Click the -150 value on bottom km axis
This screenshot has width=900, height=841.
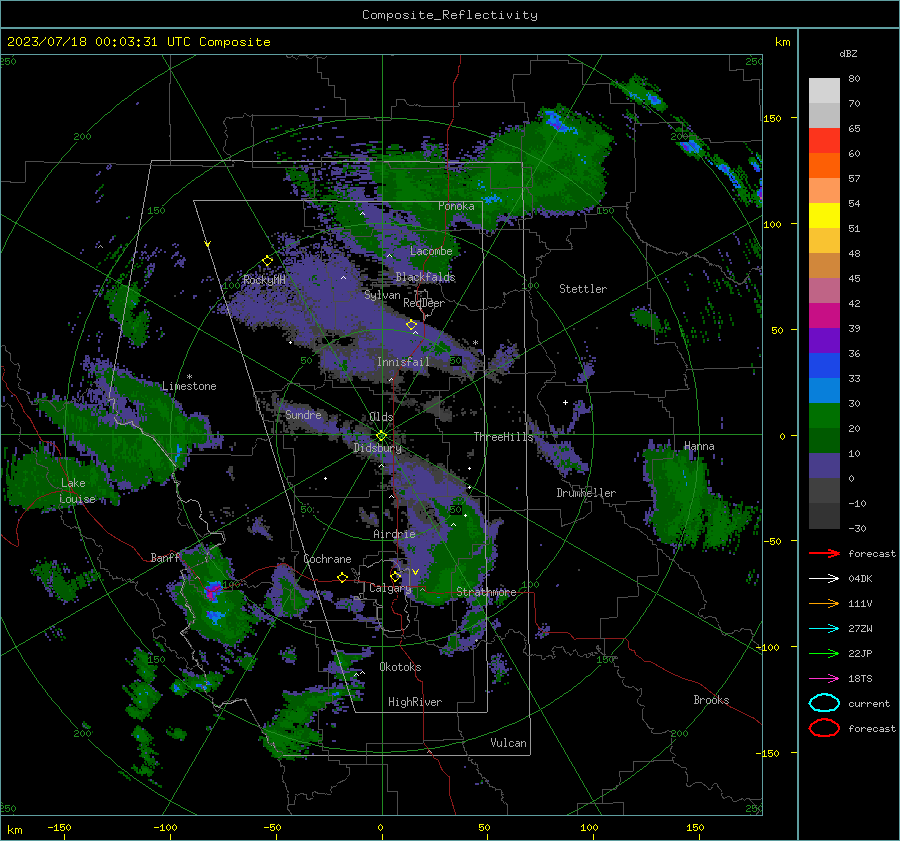(x=59, y=827)
